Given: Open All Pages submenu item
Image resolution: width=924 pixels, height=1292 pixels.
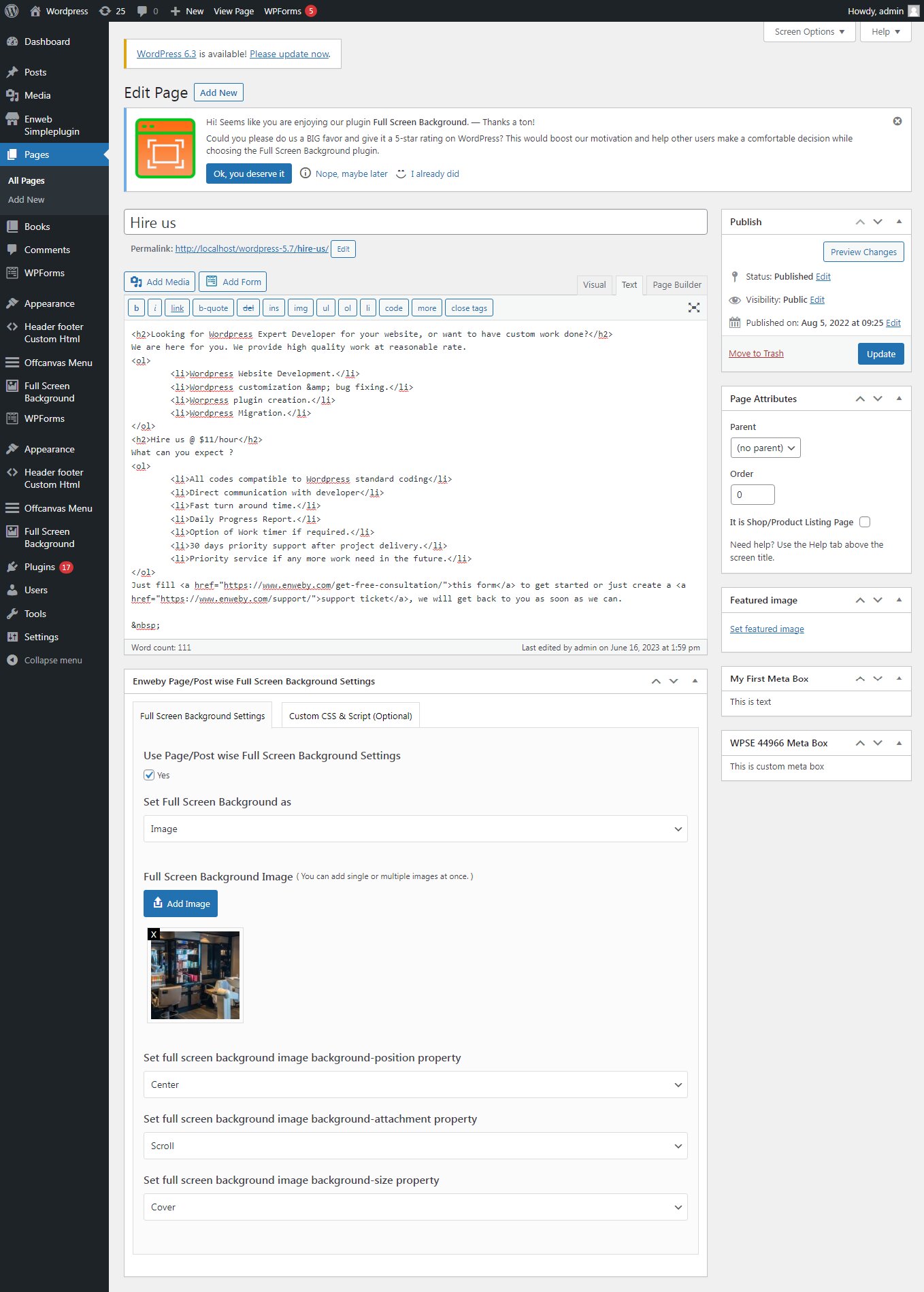Looking at the screenshot, I should pyautogui.click(x=27, y=180).
